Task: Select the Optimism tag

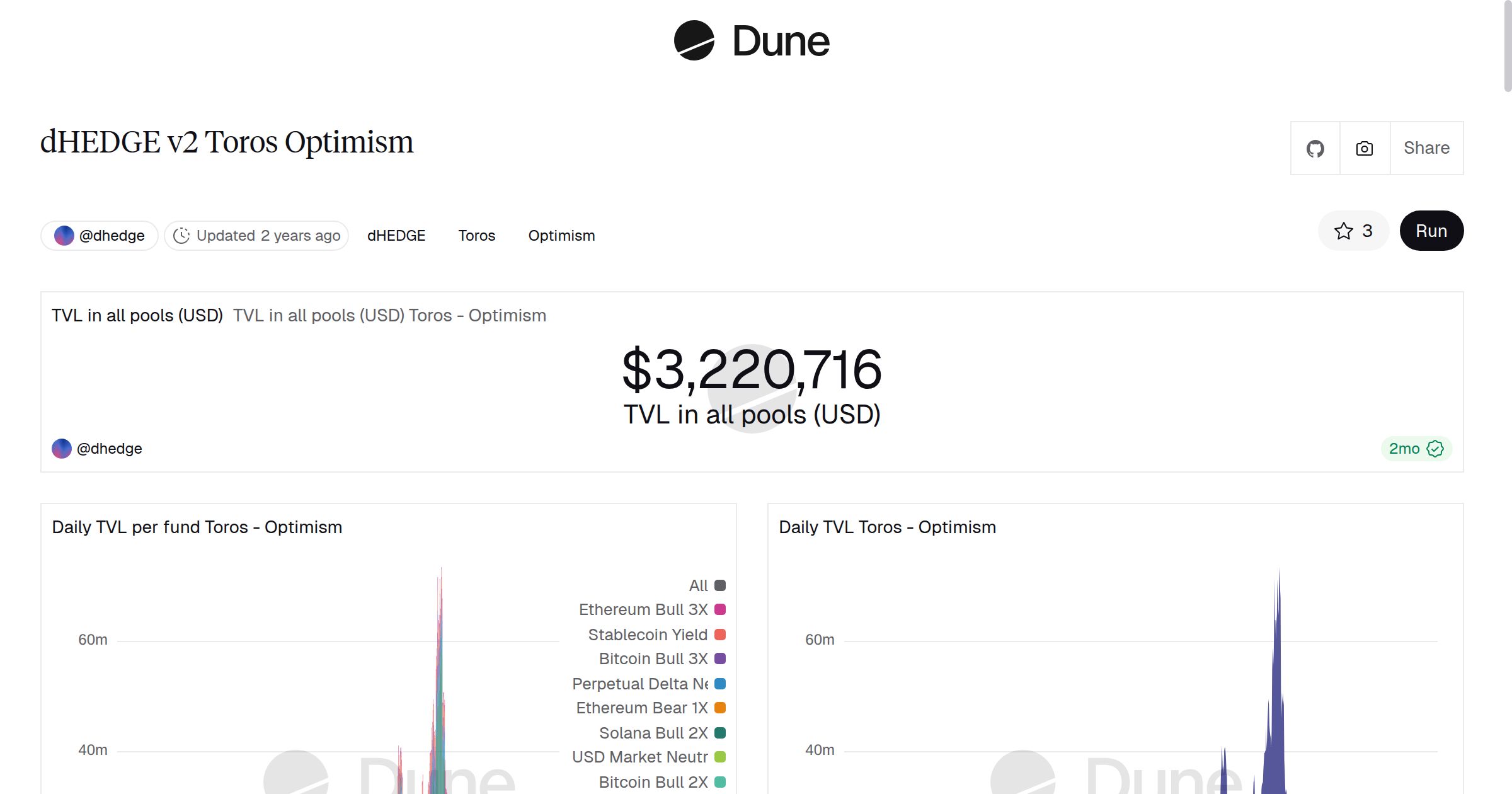Action: tap(561, 236)
